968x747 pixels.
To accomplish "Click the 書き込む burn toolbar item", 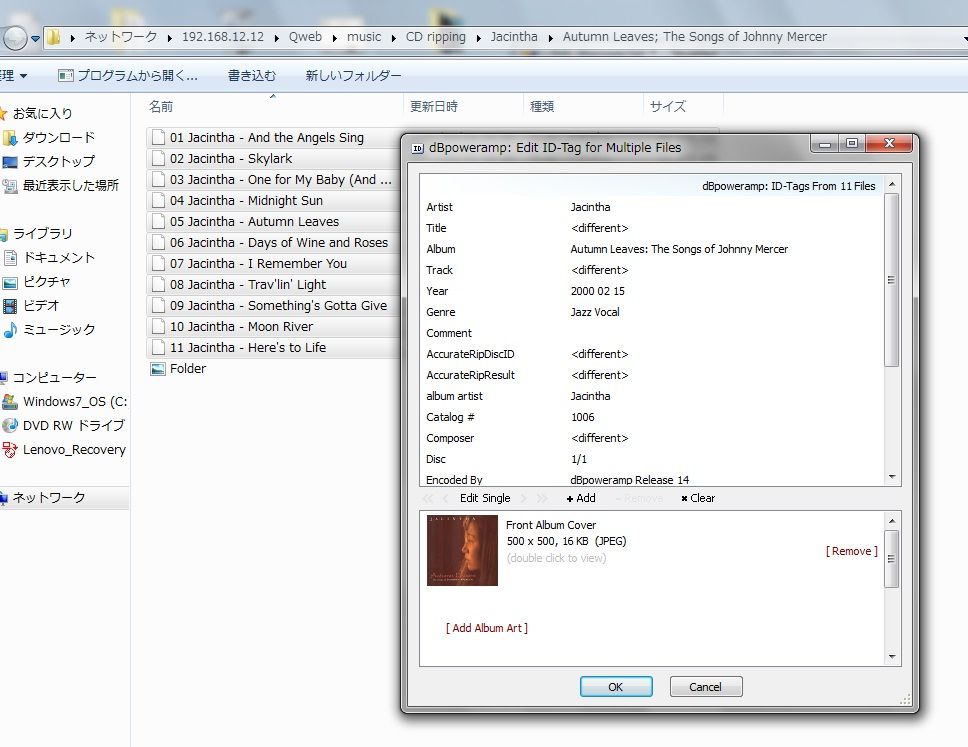I will click(252, 75).
